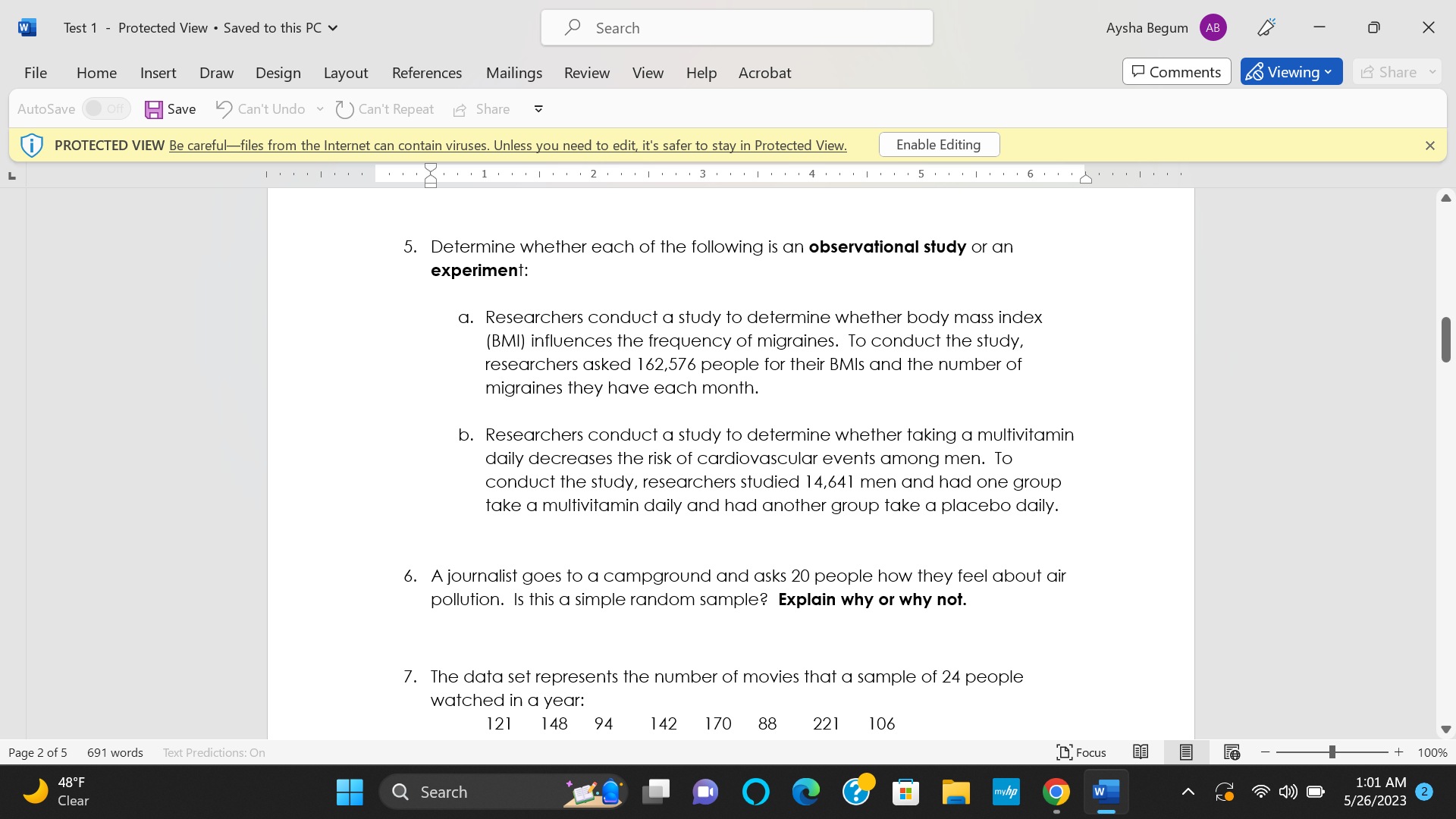Open the References ribbon tab
The height and width of the screenshot is (819, 1456).
tap(427, 73)
